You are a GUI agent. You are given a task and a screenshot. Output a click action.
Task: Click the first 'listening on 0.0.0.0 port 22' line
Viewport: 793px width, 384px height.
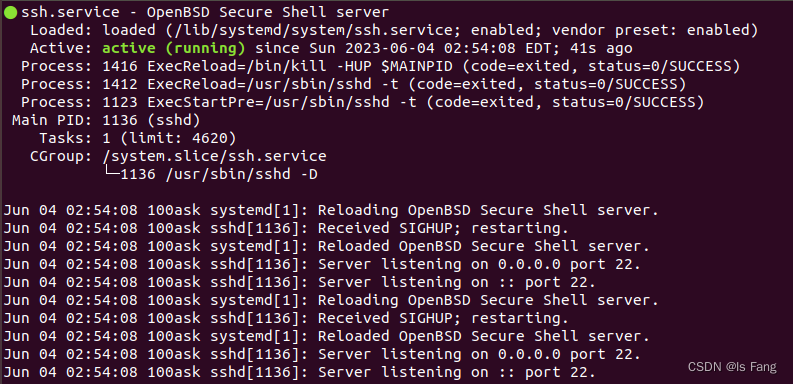coord(322,264)
